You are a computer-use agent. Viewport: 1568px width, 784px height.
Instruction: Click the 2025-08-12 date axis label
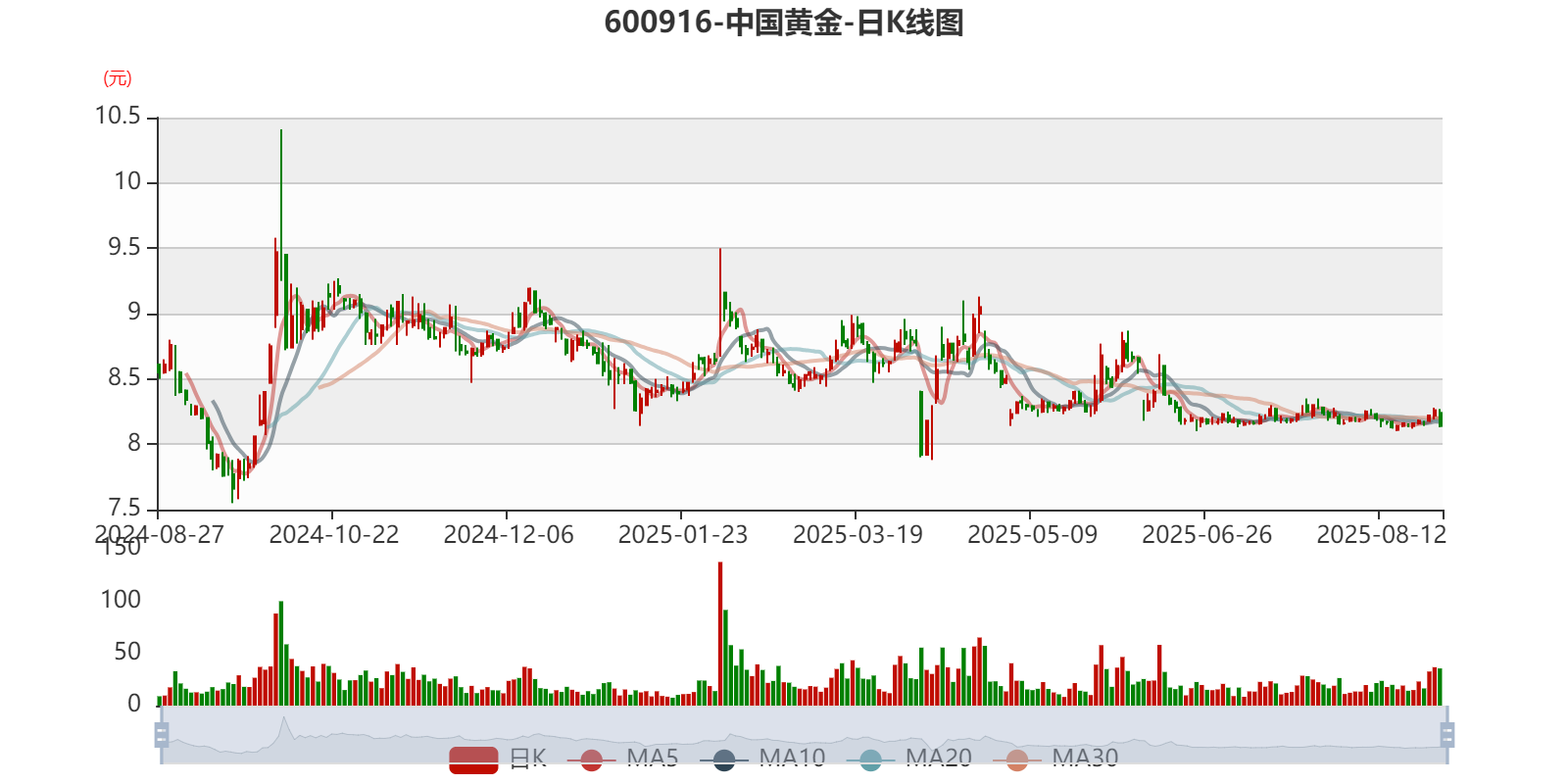1381,535
